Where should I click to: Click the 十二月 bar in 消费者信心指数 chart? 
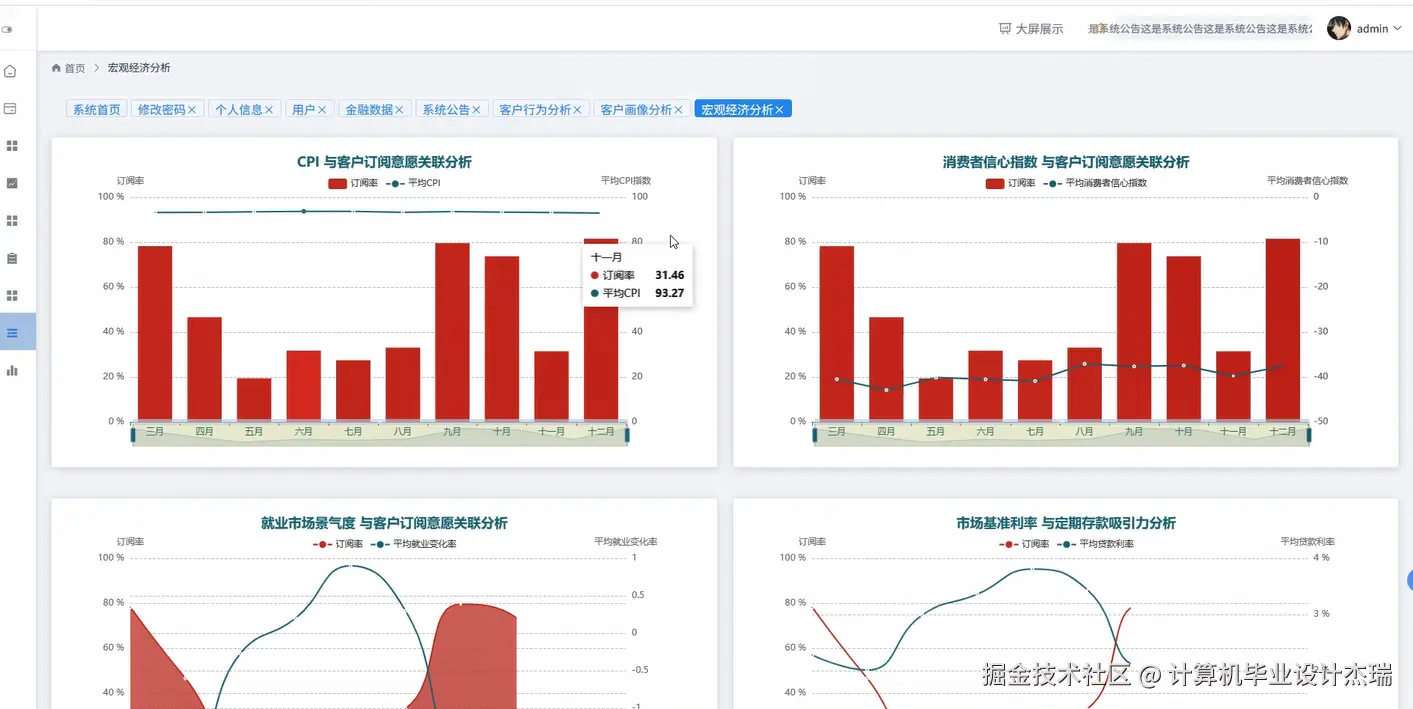pyautogui.click(x=1282, y=330)
